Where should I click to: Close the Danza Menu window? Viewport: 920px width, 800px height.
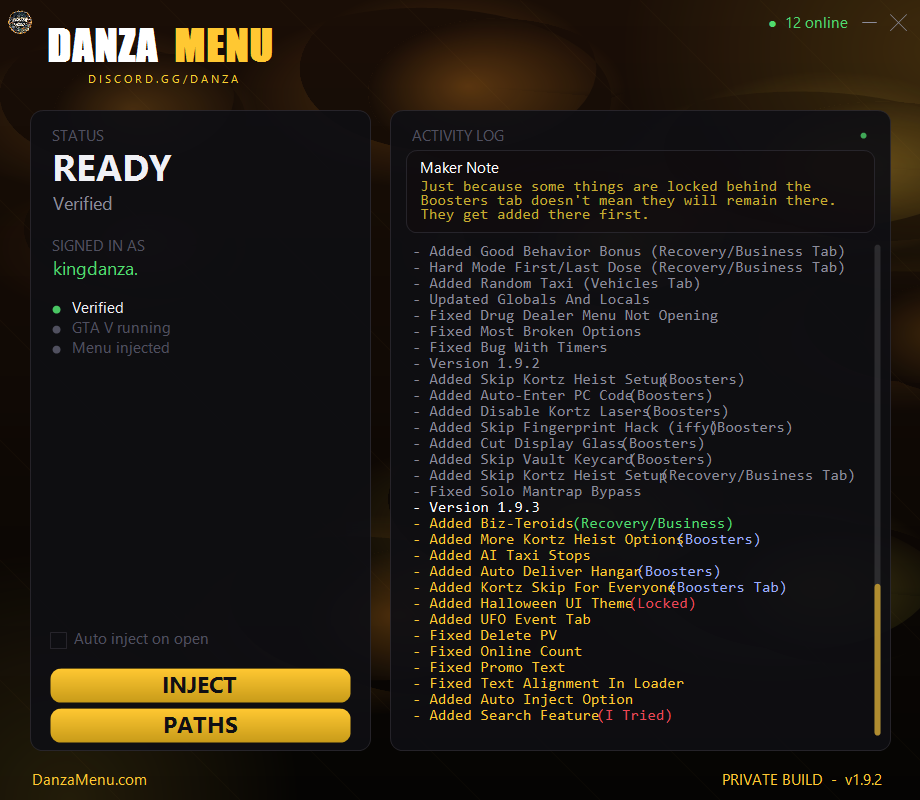point(898,23)
